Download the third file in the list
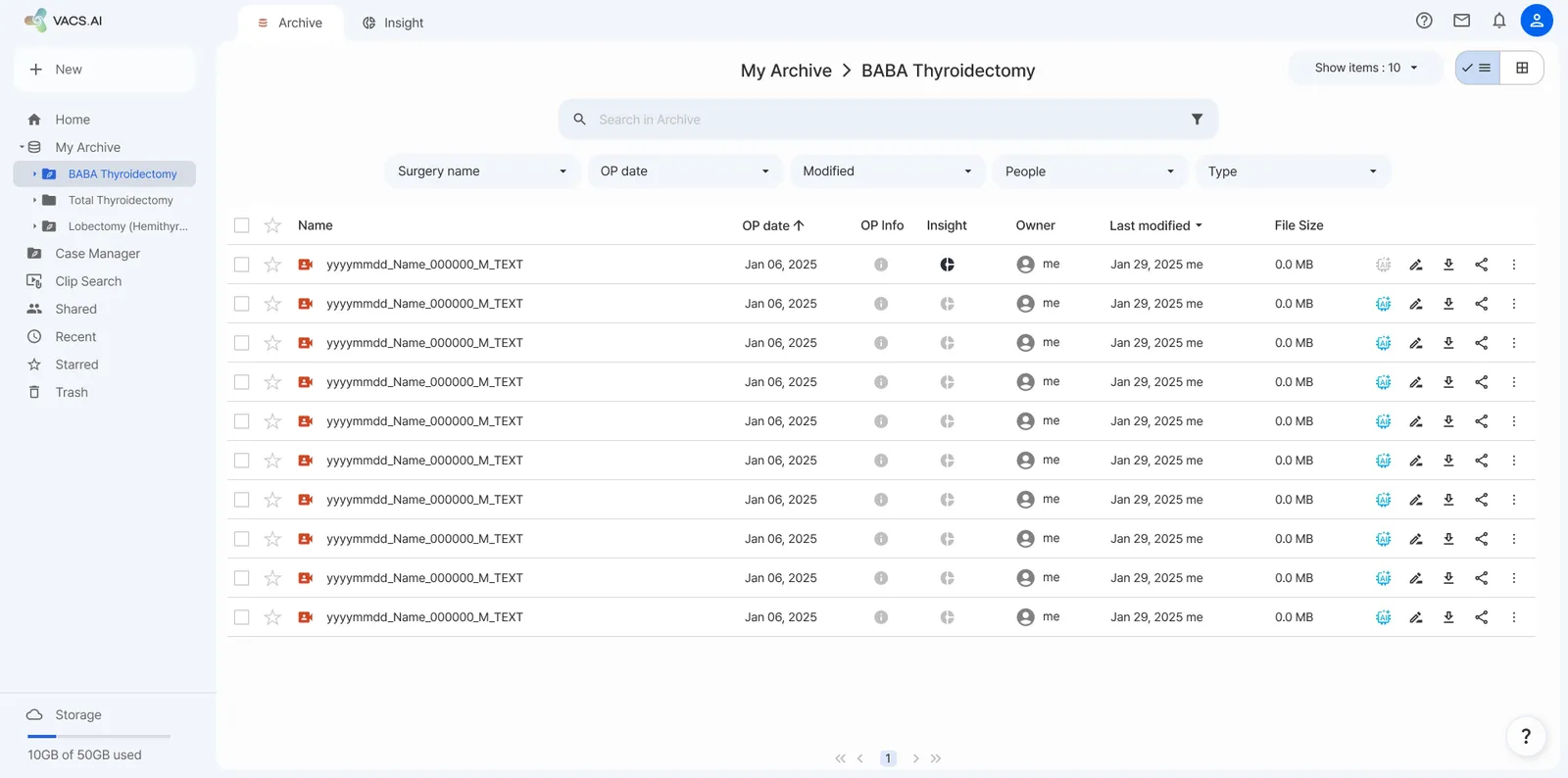The image size is (1568, 778). tap(1448, 343)
